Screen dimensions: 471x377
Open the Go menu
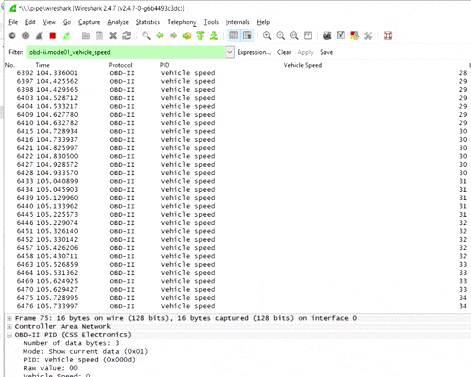(x=67, y=22)
